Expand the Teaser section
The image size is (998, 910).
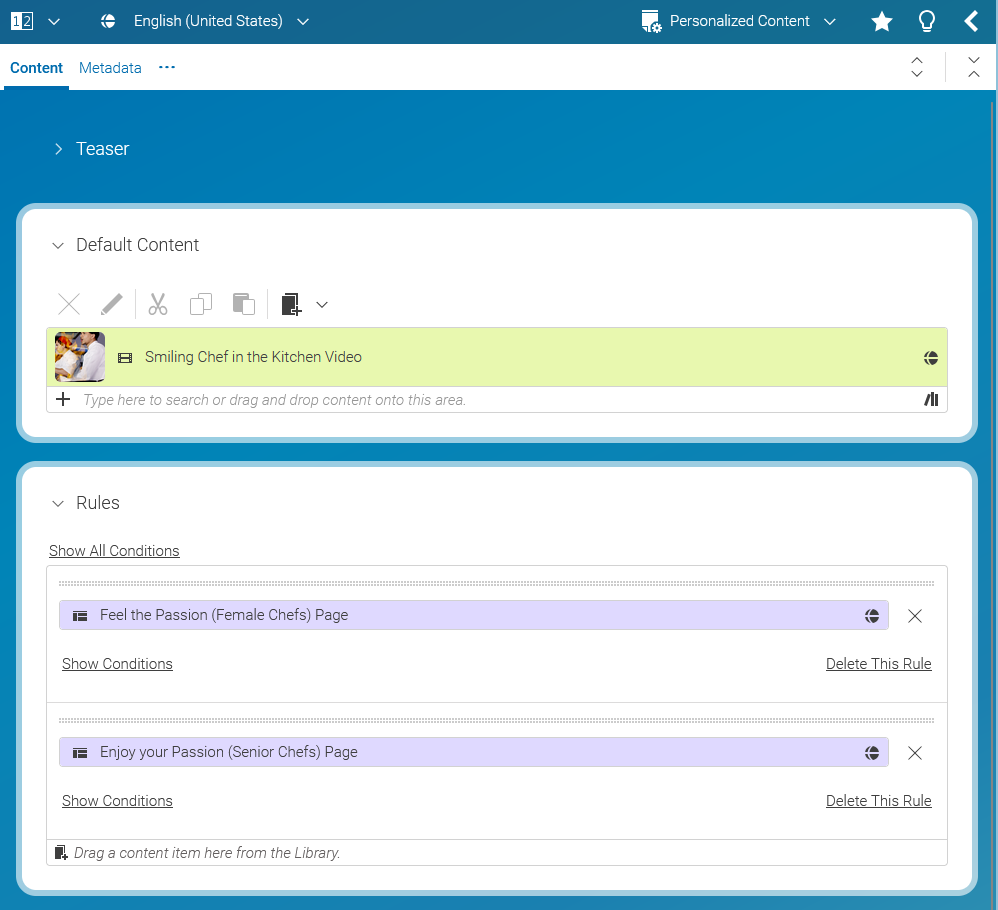[58, 148]
